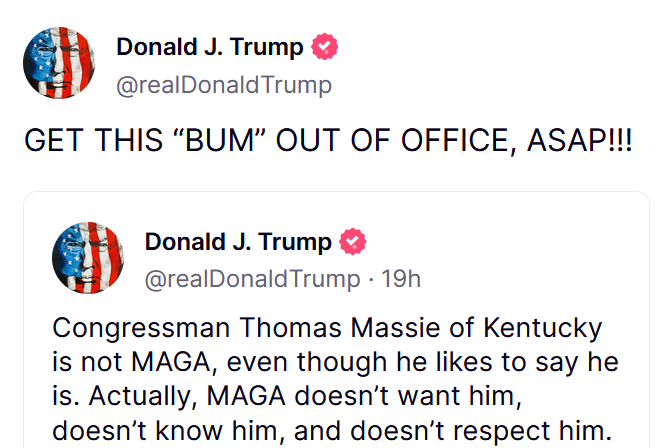Click 'Actually, MAGA doesn't want him,' line
Viewport: 669px width, 448px height.
point(305,396)
